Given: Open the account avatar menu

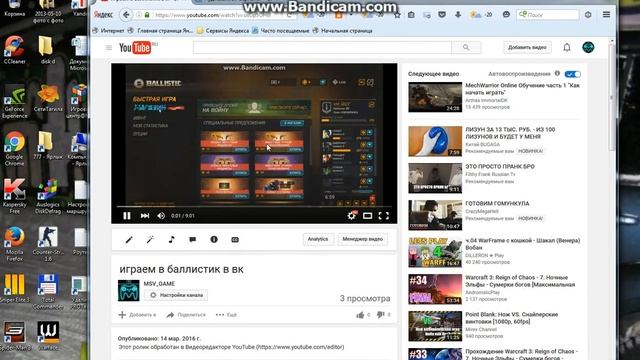Looking at the screenshot, I should pyautogui.click(x=588, y=47).
